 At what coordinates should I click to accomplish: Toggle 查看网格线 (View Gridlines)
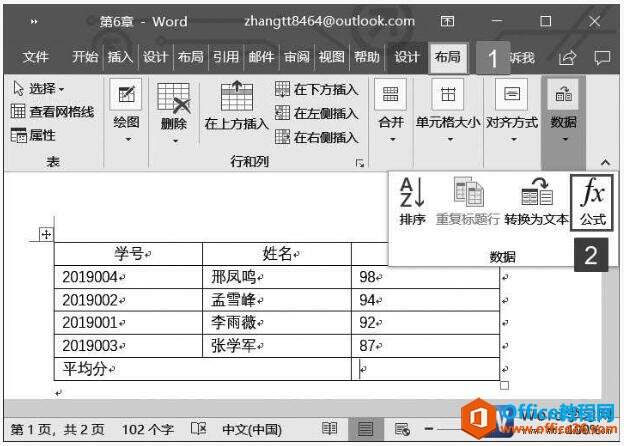coord(53,112)
